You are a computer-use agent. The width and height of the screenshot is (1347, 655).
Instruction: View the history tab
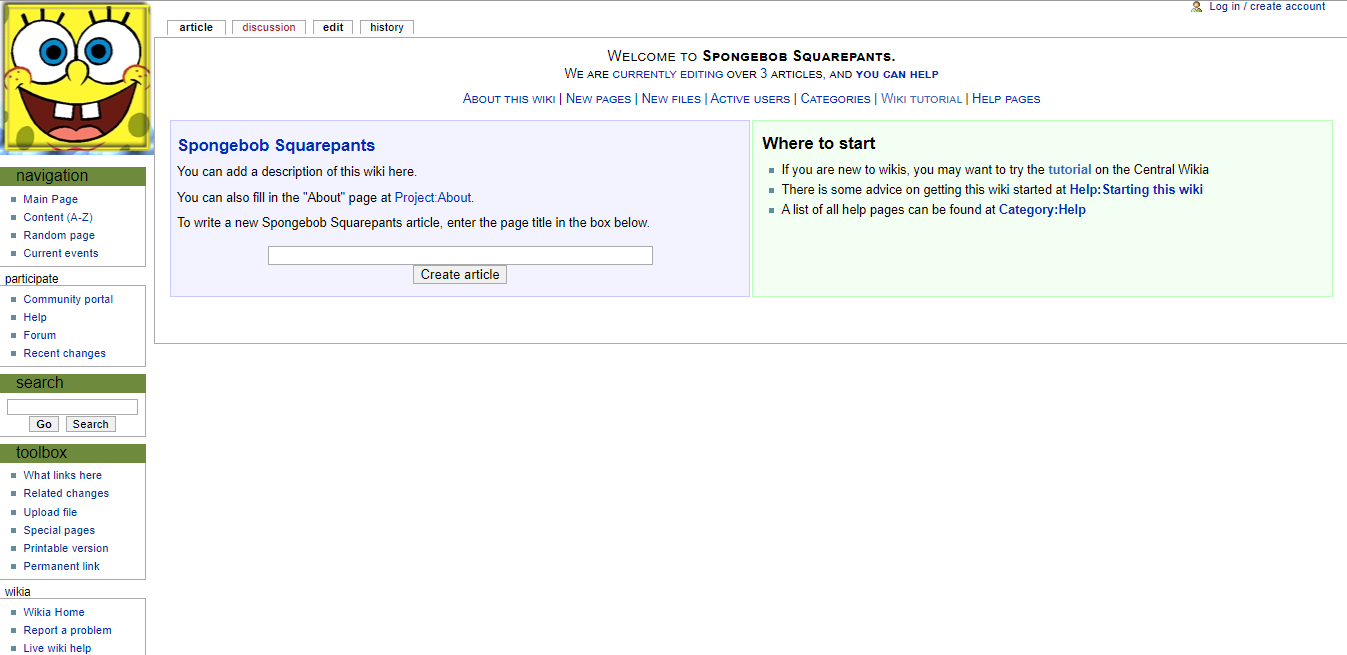pyautogui.click(x=387, y=27)
